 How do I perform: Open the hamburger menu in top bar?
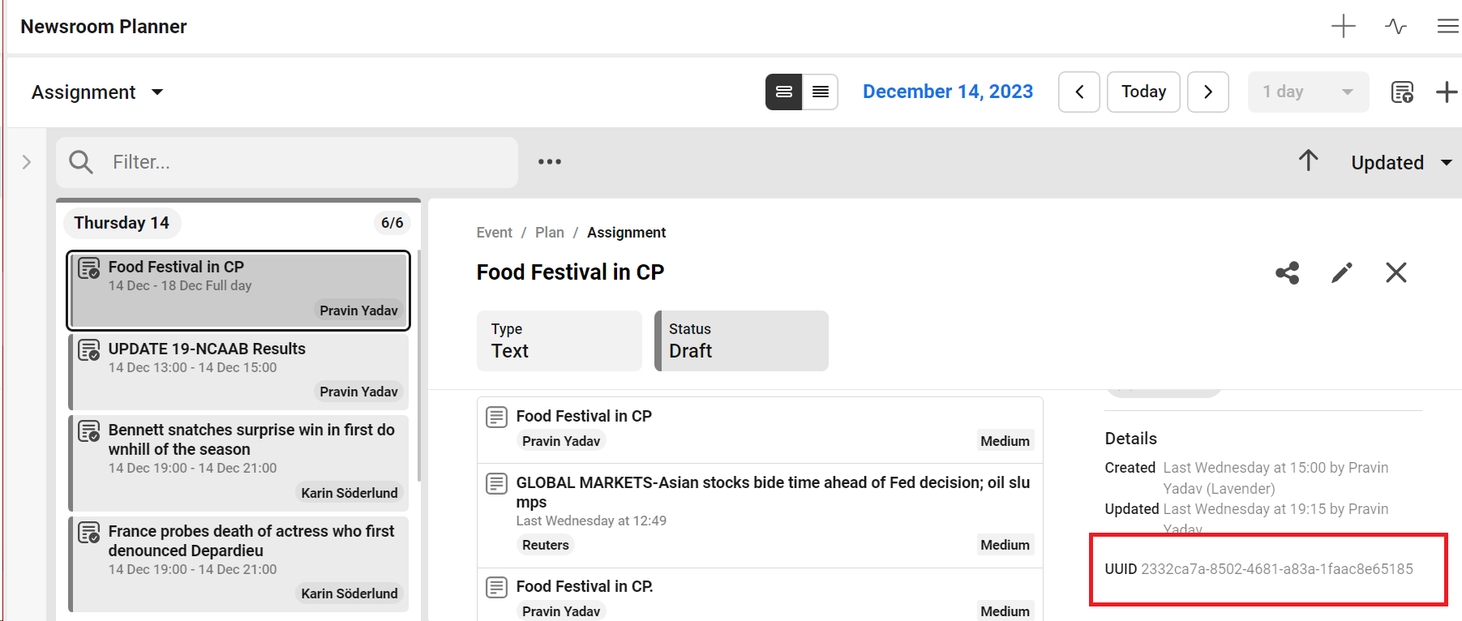click(x=1447, y=27)
